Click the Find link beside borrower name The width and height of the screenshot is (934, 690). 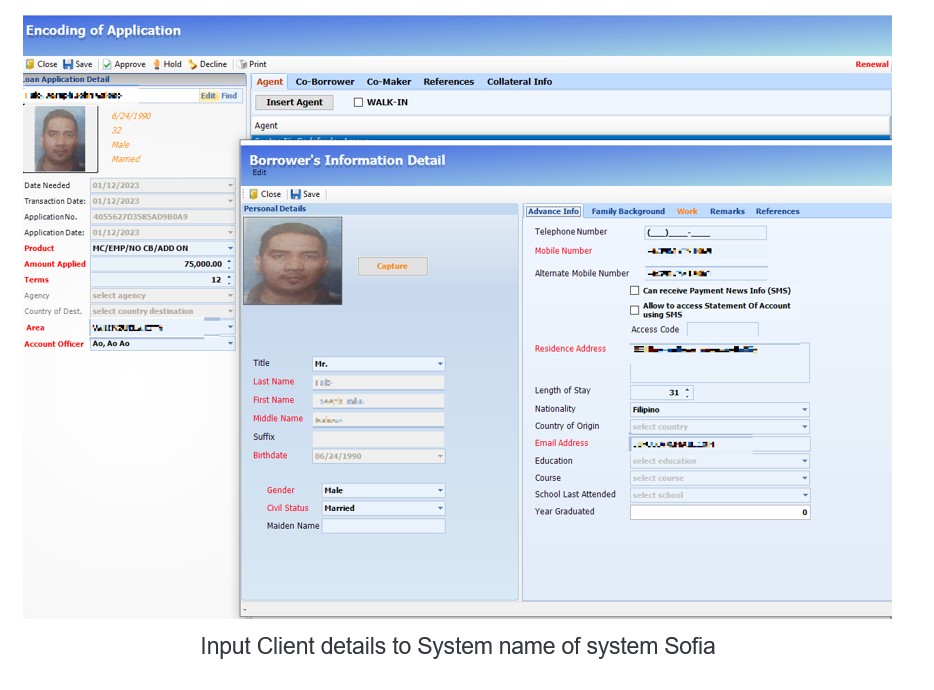(x=229, y=96)
